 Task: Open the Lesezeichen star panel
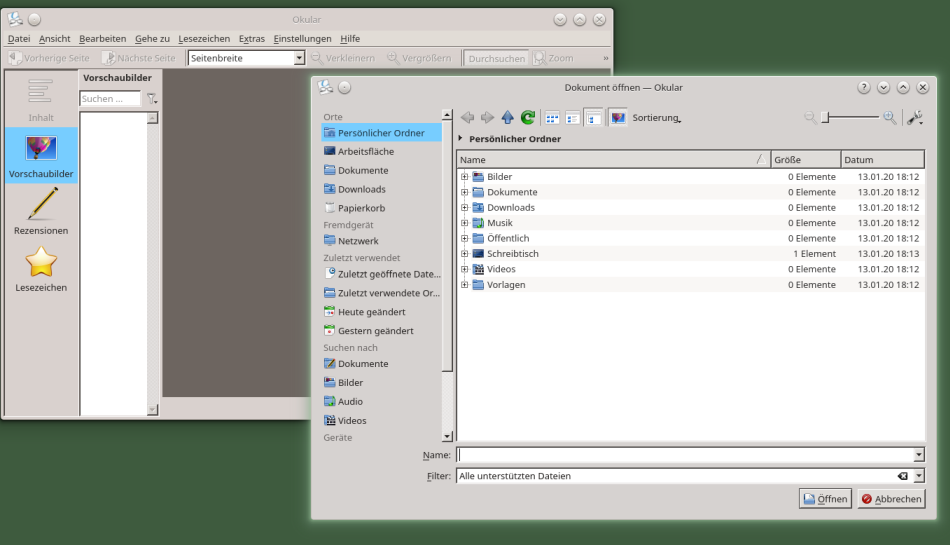tap(41, 269)
